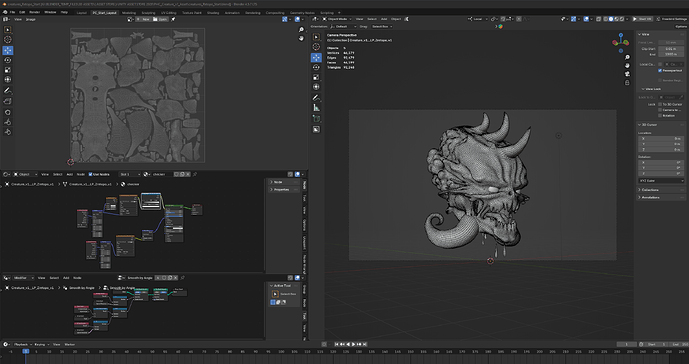Enable Lock Camera to View checkbox
The width and height of the screenshot is (689, 364).
660,110
